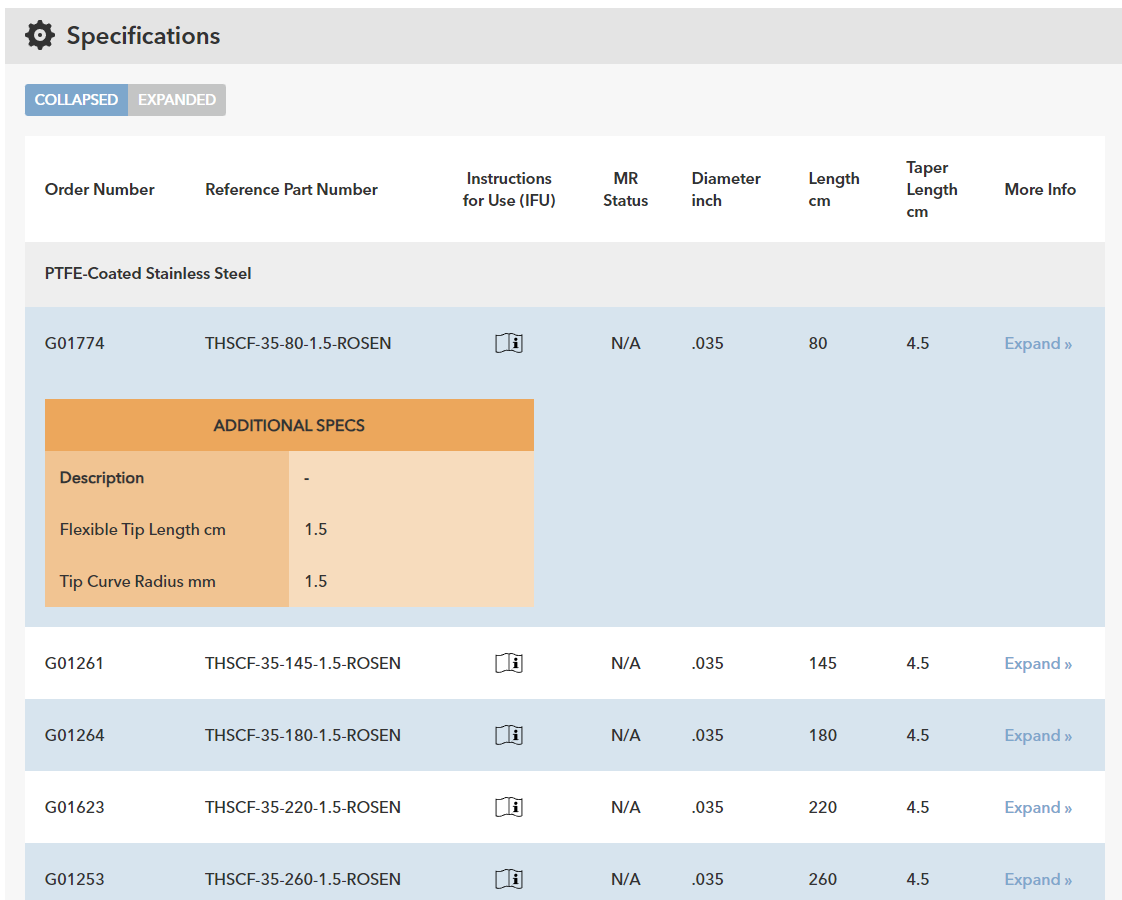Switch table view to Expanded
Image resolution: width=1122 pixels, height=900 pixels.
(177, 100)
